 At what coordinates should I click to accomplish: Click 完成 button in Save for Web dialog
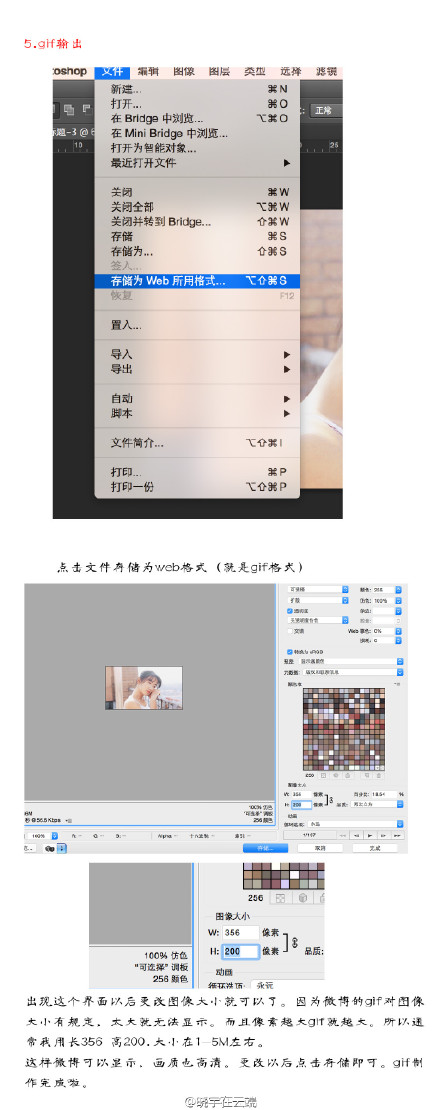click(375, 847)
